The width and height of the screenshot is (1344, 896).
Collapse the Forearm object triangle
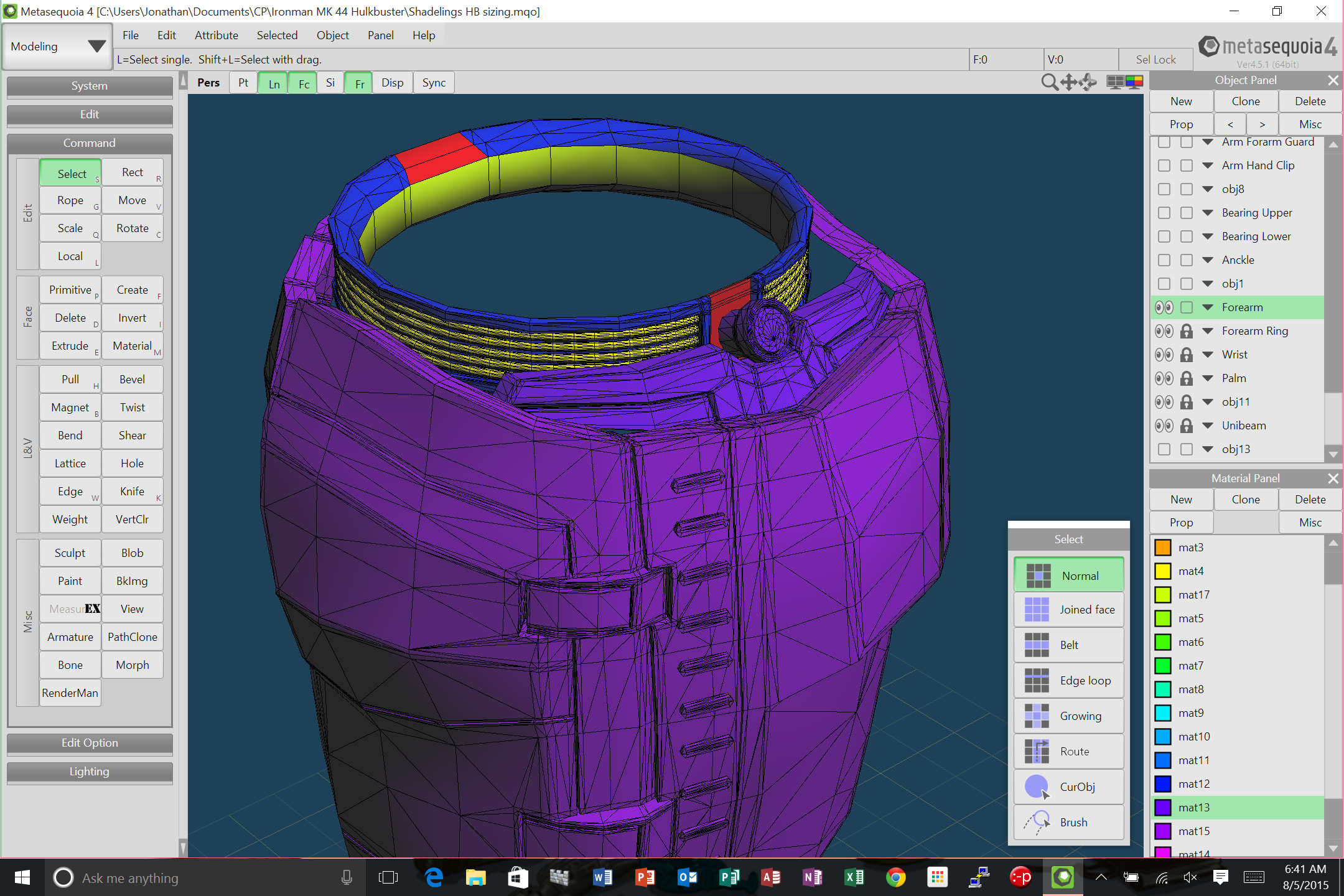[x=1208, y=307]
